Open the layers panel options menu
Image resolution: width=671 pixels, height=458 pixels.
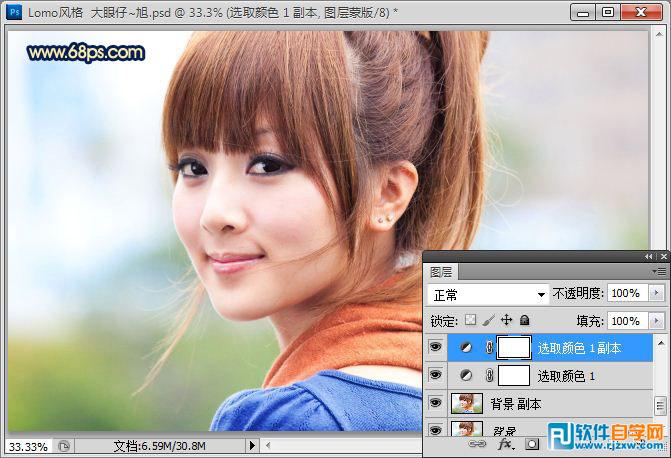pyautogui.click(x=659, y=271)
